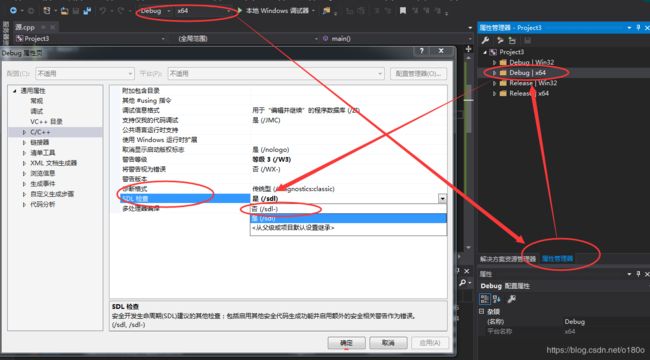Click the help question mark in dialog title

pos(422,51)
